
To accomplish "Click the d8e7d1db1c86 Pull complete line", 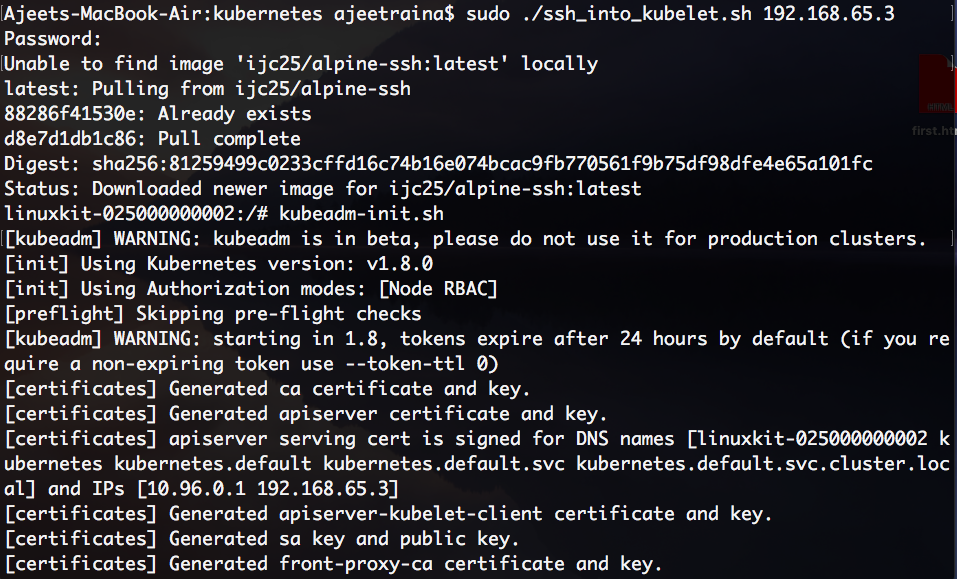I will point(152,138).
